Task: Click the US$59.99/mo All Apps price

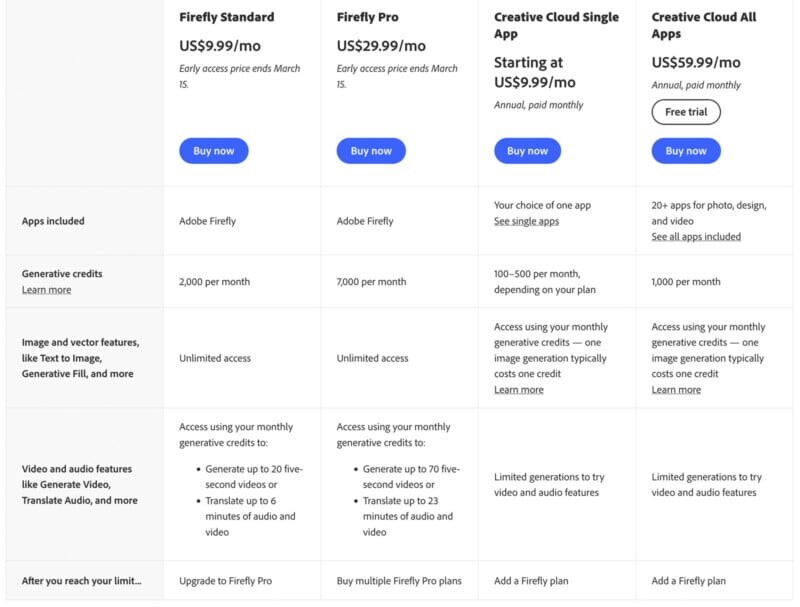Action: [x=696, y=62]
